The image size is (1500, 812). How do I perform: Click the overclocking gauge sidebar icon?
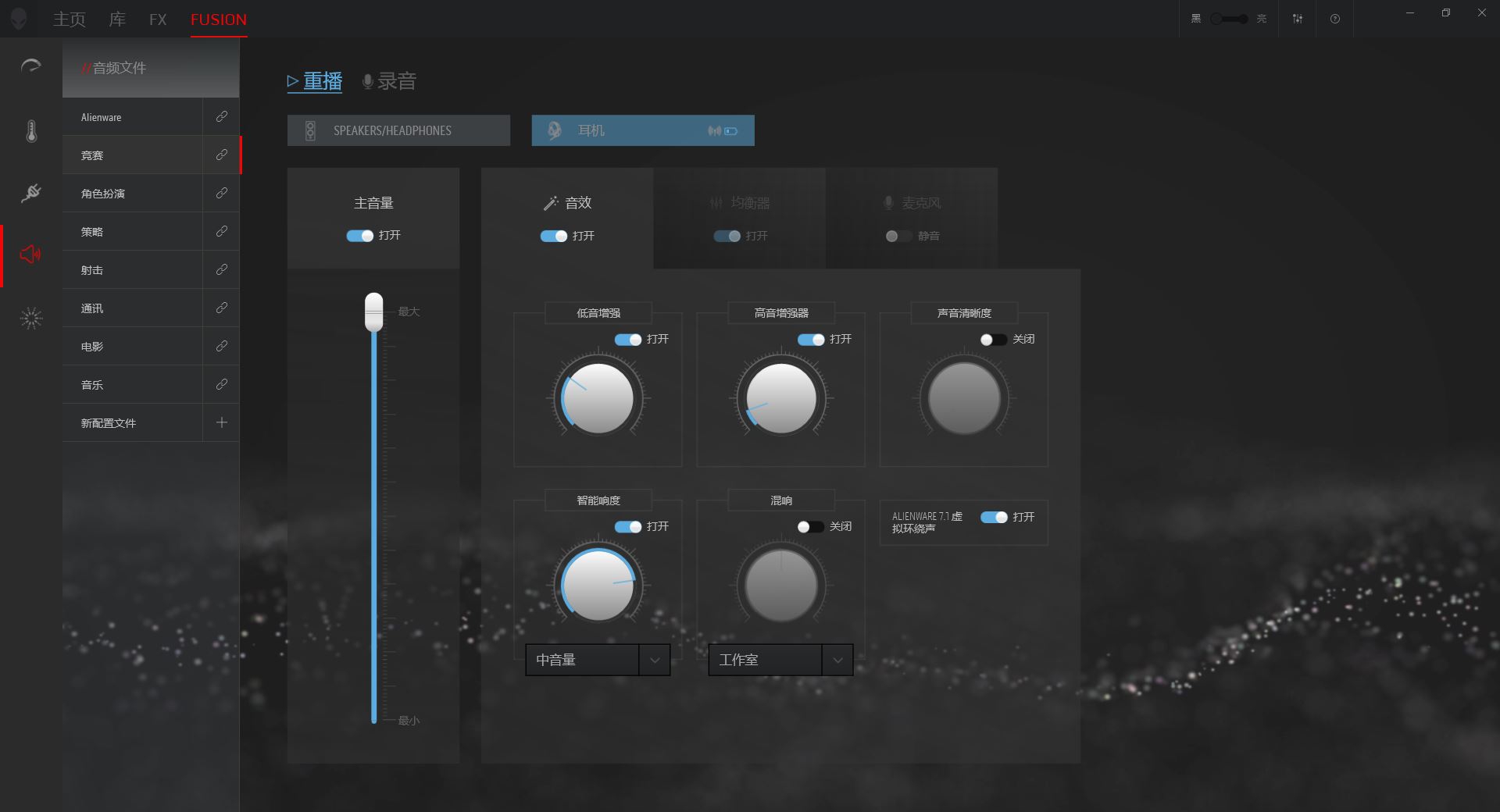tap(31, 66)
